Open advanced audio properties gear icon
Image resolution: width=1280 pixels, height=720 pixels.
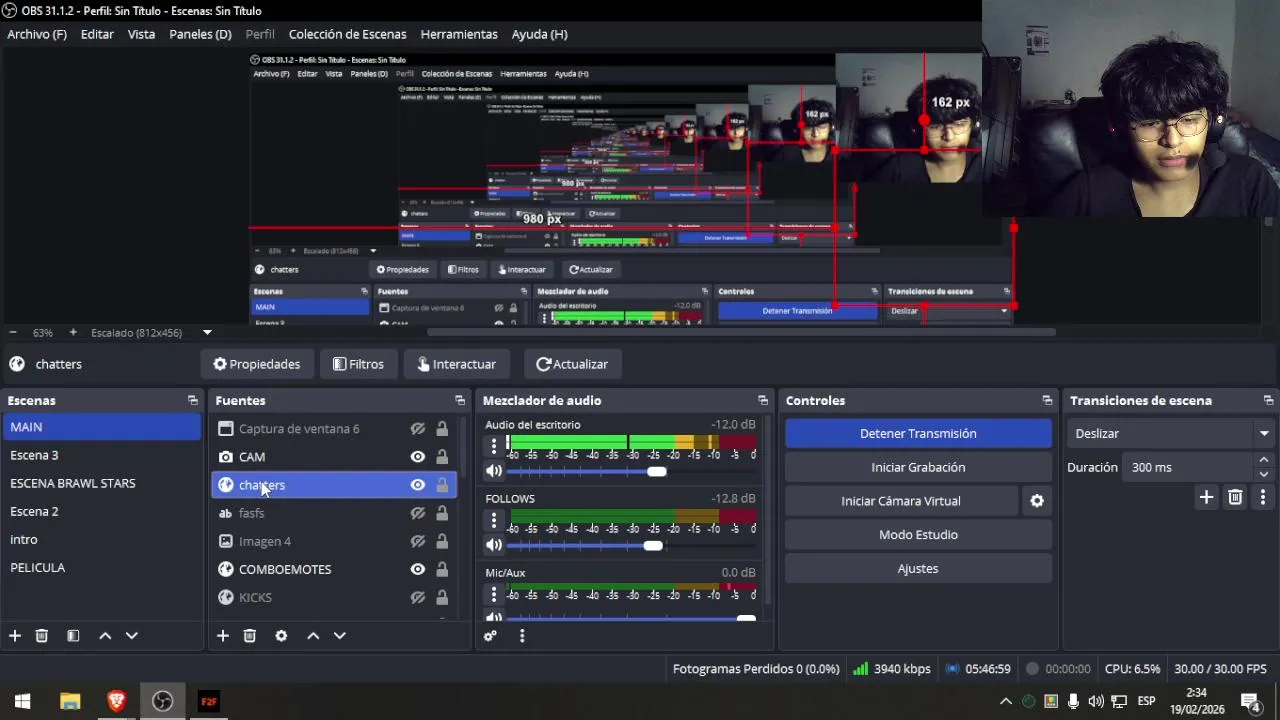tap(490, 636)
